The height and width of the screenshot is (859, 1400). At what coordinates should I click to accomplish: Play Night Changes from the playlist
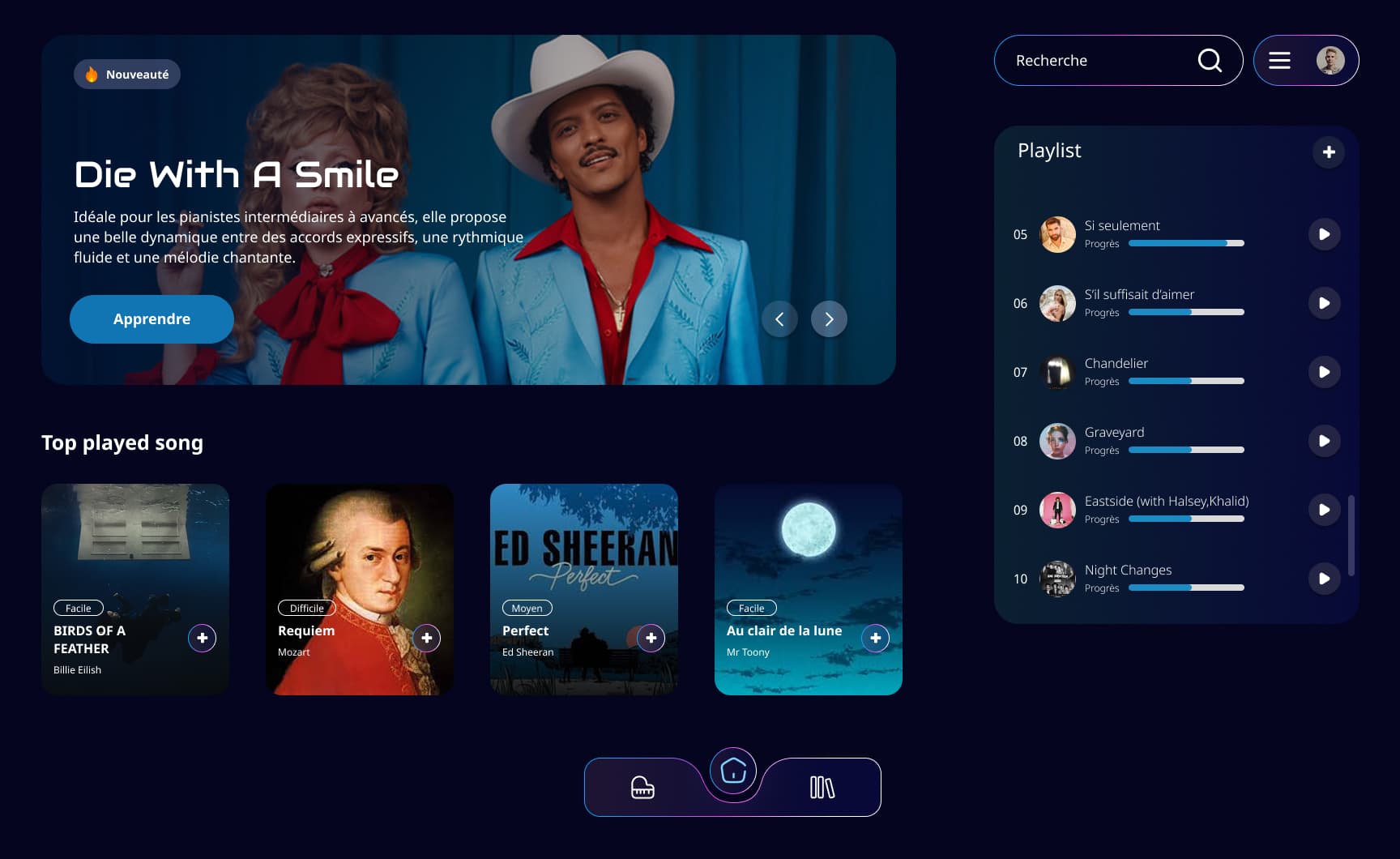[x=1324, y=579]
